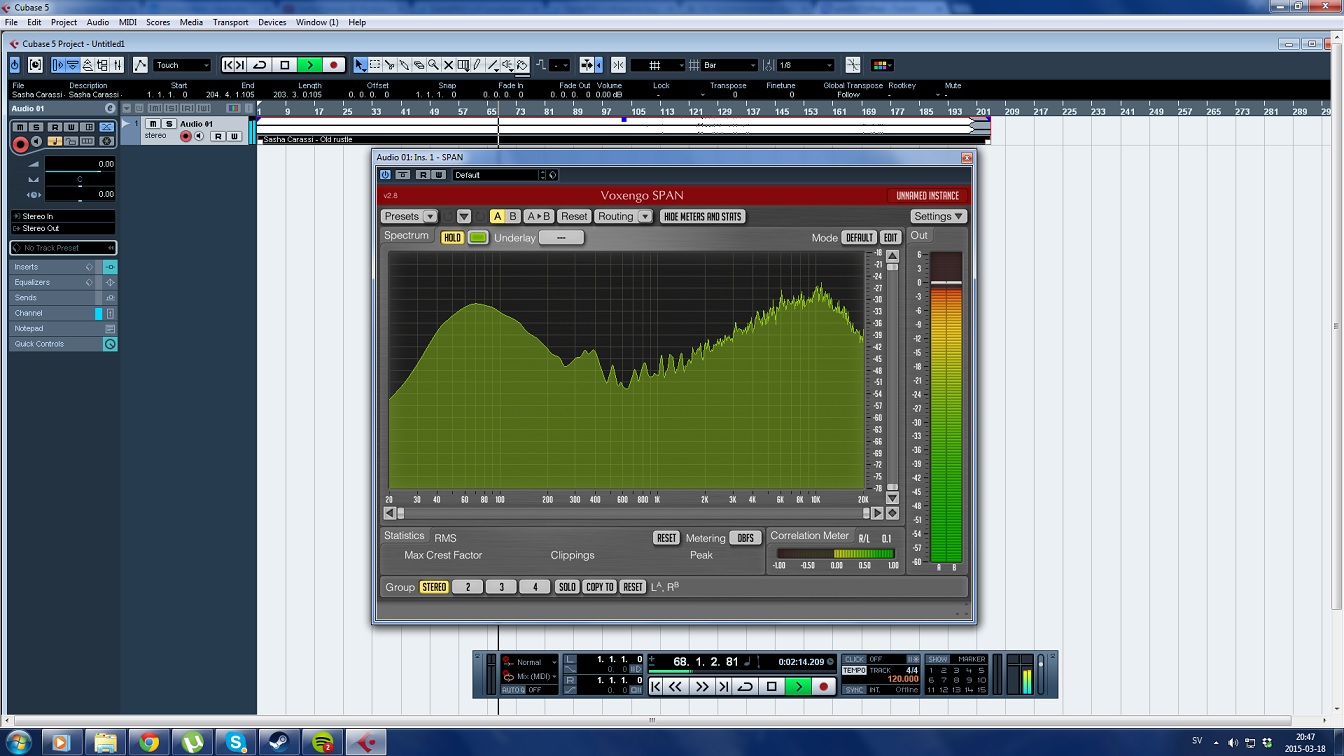1344x756 pixels.
Task: Select the Mute (X) tool in toolbar
Action: coord(448,65)
